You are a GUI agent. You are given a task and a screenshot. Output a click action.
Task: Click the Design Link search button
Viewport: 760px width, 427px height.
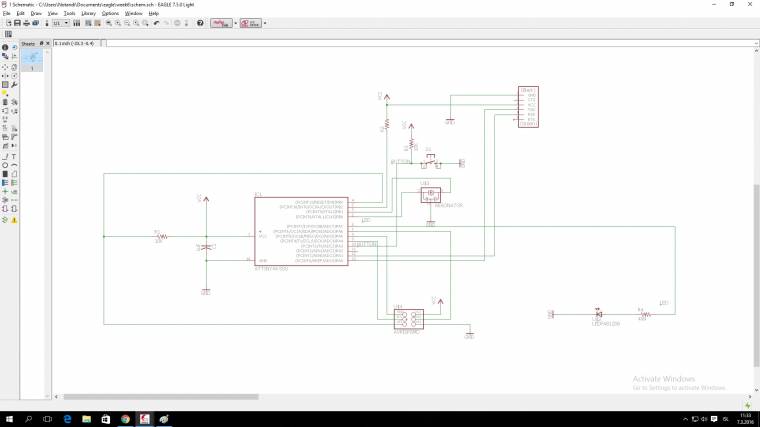[221, 23]
